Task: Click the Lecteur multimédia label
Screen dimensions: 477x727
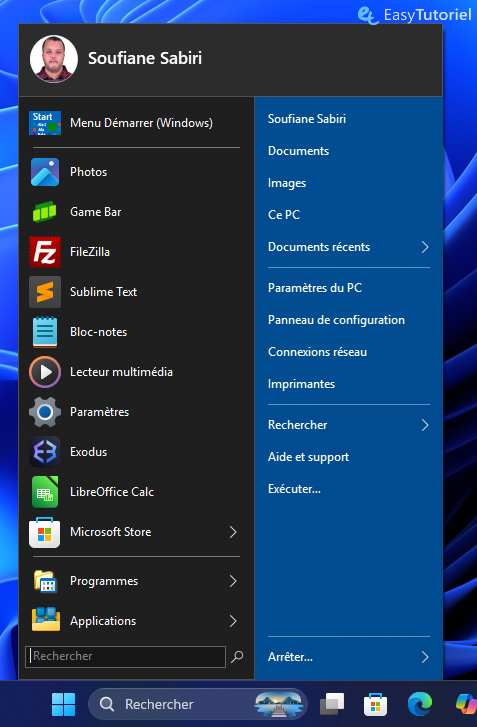Action: coord(121,372)
